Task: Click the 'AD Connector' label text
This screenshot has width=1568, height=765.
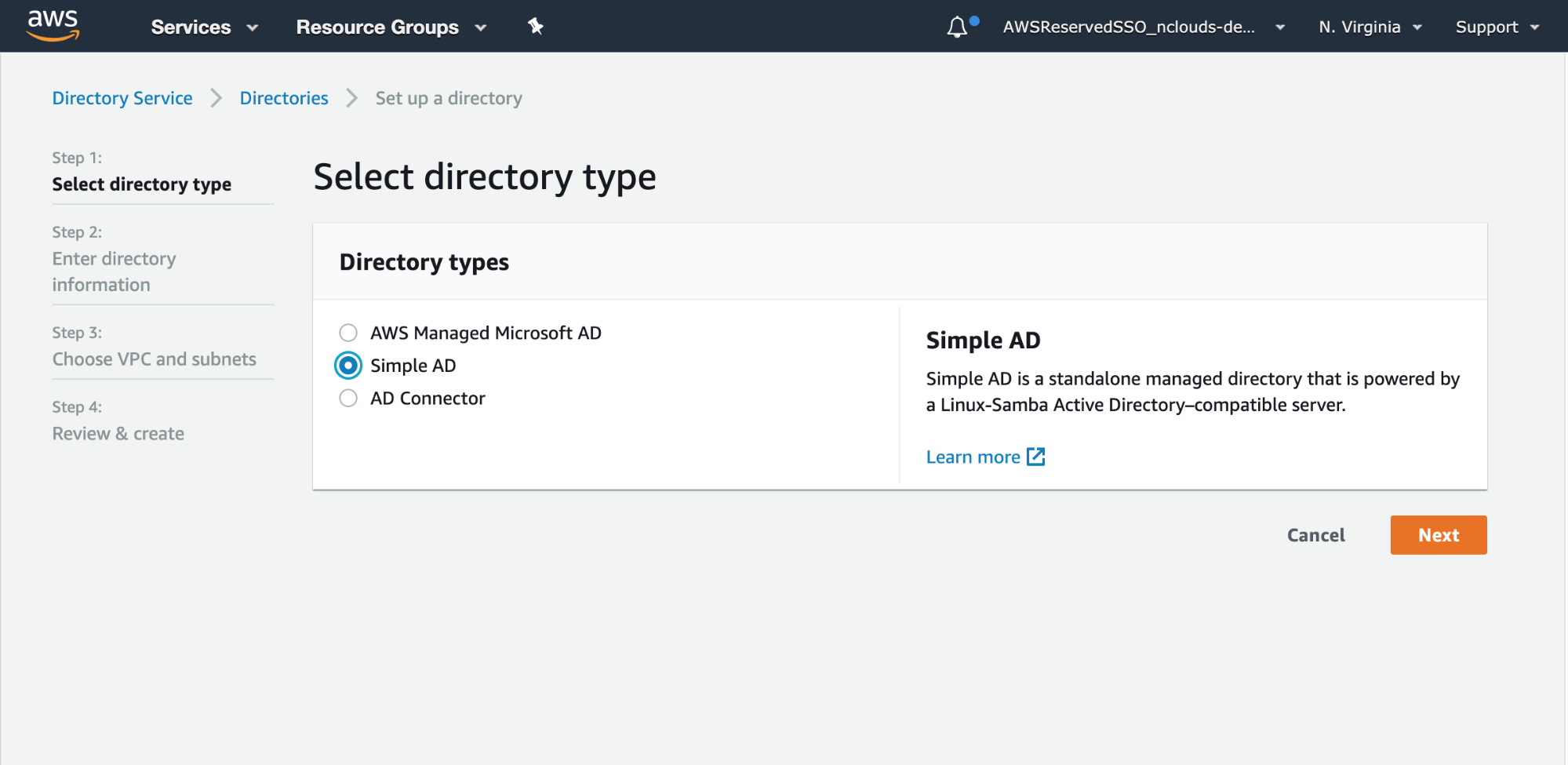Action: tap(427, 399)
